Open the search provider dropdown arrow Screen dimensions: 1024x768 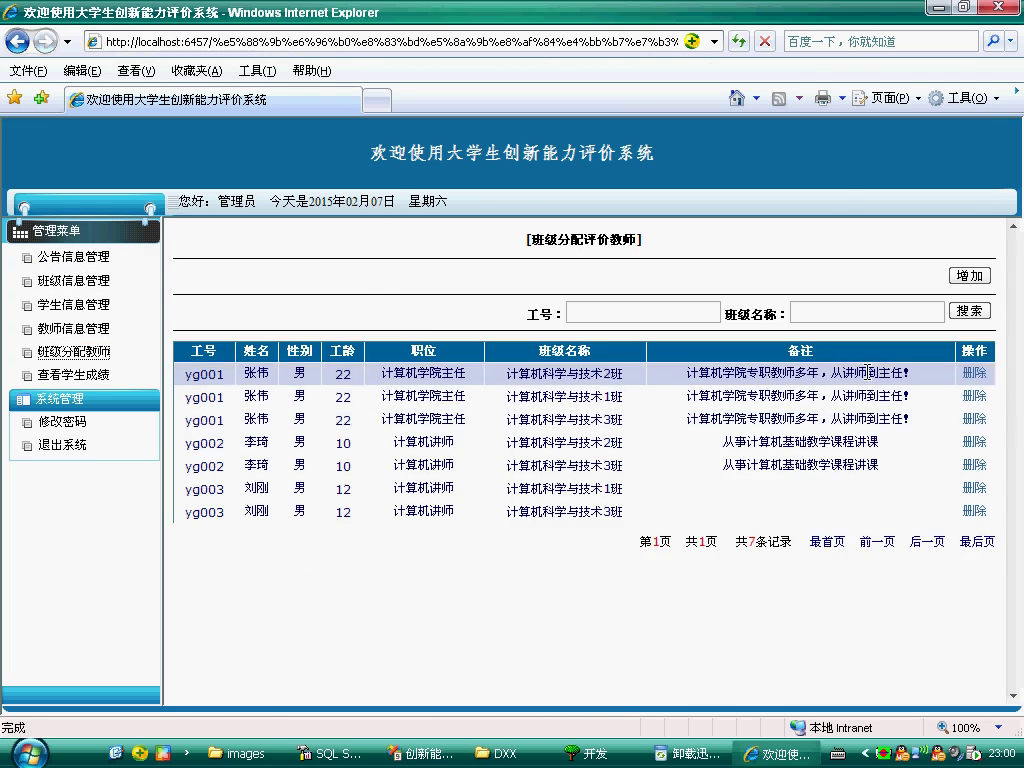click(x=1010, y=42)
